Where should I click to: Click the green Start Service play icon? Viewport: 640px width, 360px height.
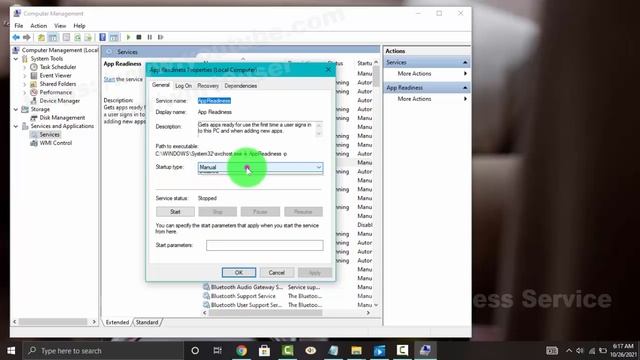128,38
